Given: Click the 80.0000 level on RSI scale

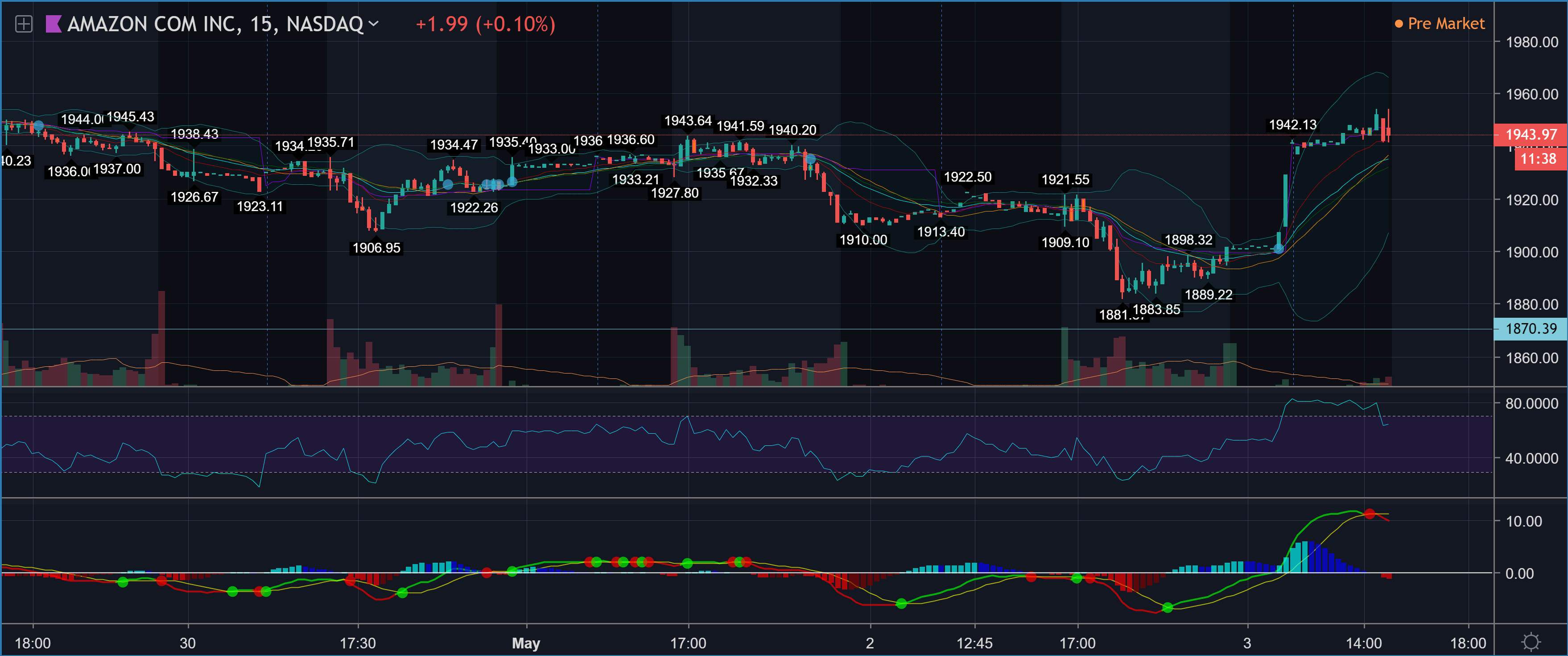Looking at the screenshot, I should click(x=1531, y=403).
